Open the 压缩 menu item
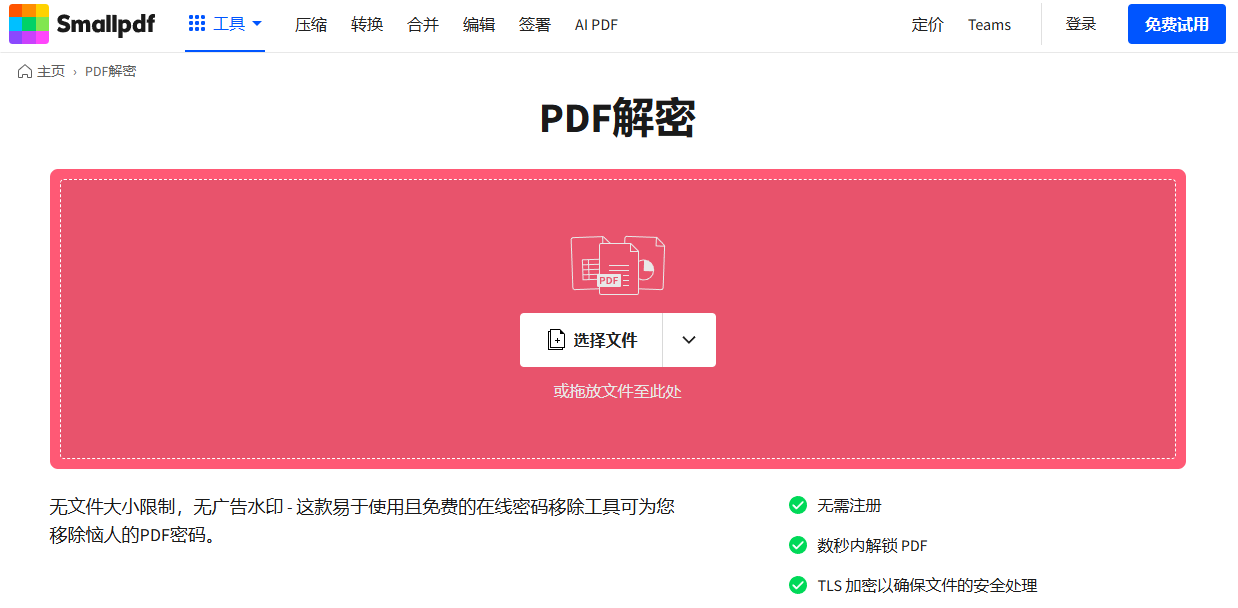1238x608 pixels. (311, 25)
